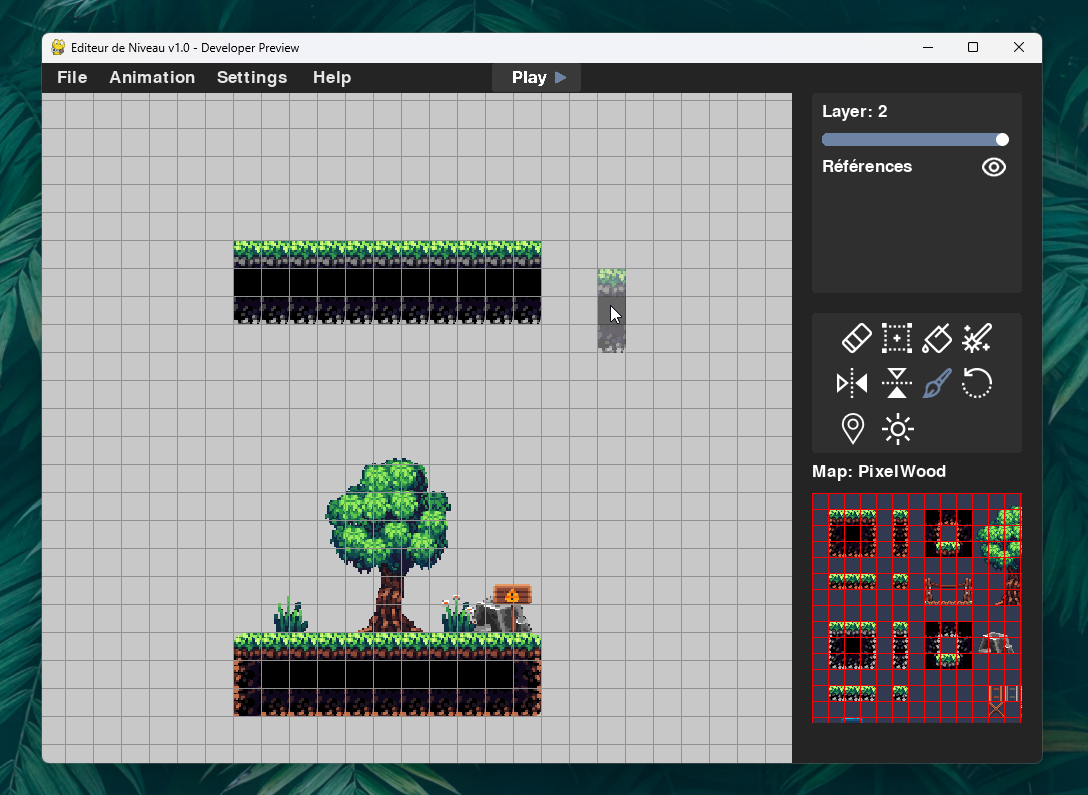Open the Settings menu
The image size is (1088, 795).
252,78
